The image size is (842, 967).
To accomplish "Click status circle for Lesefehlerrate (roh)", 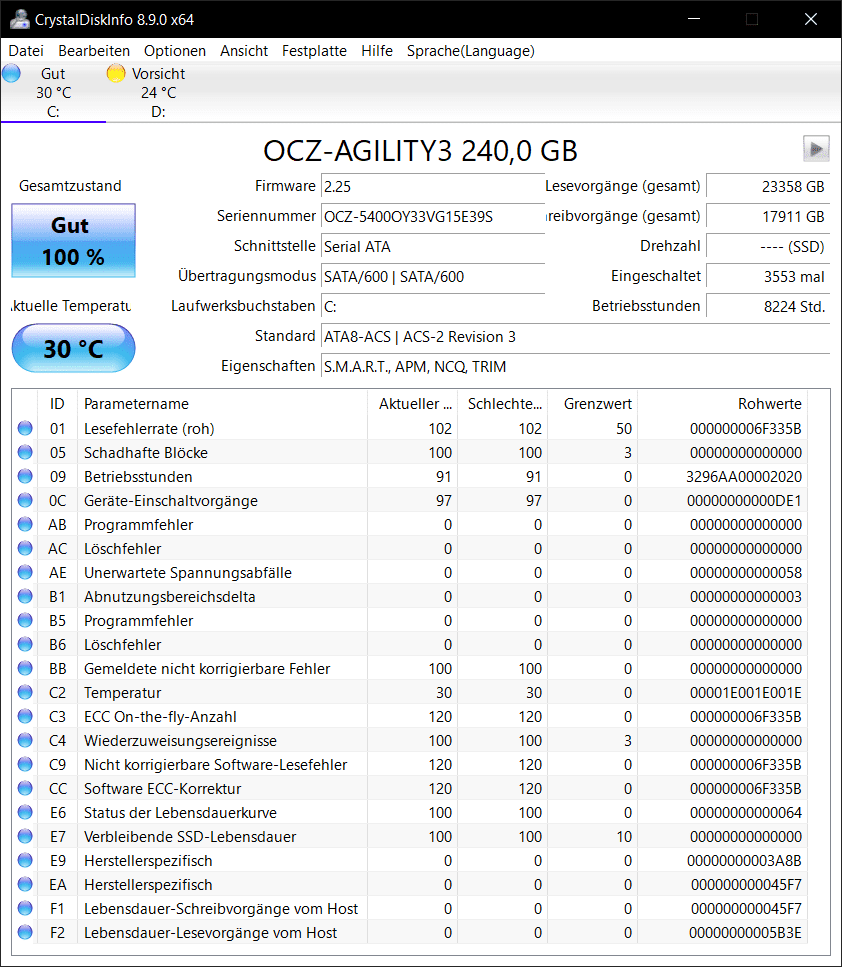I will (x=25, y=428).
